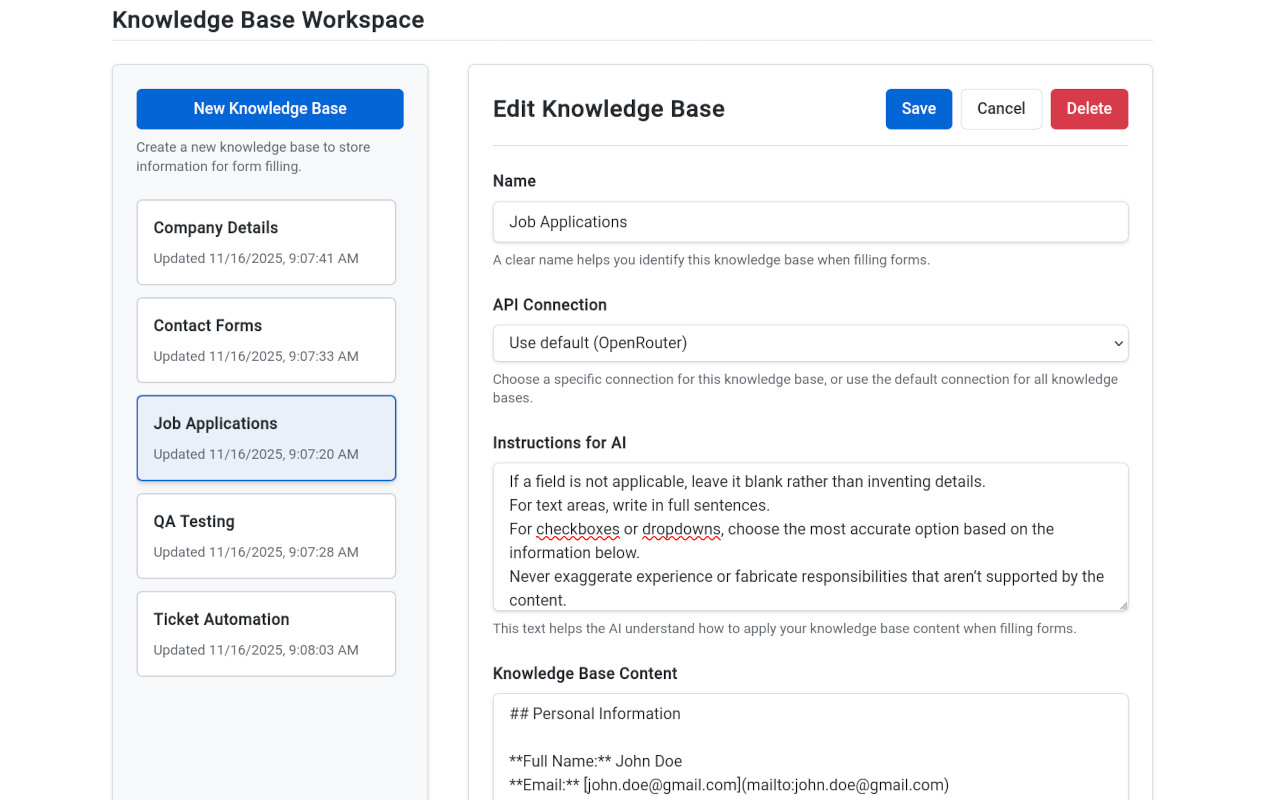Click the 'Instructions for AI' label
The image size is (1280, 800).
pyautogui.click(x=559, y=442)
